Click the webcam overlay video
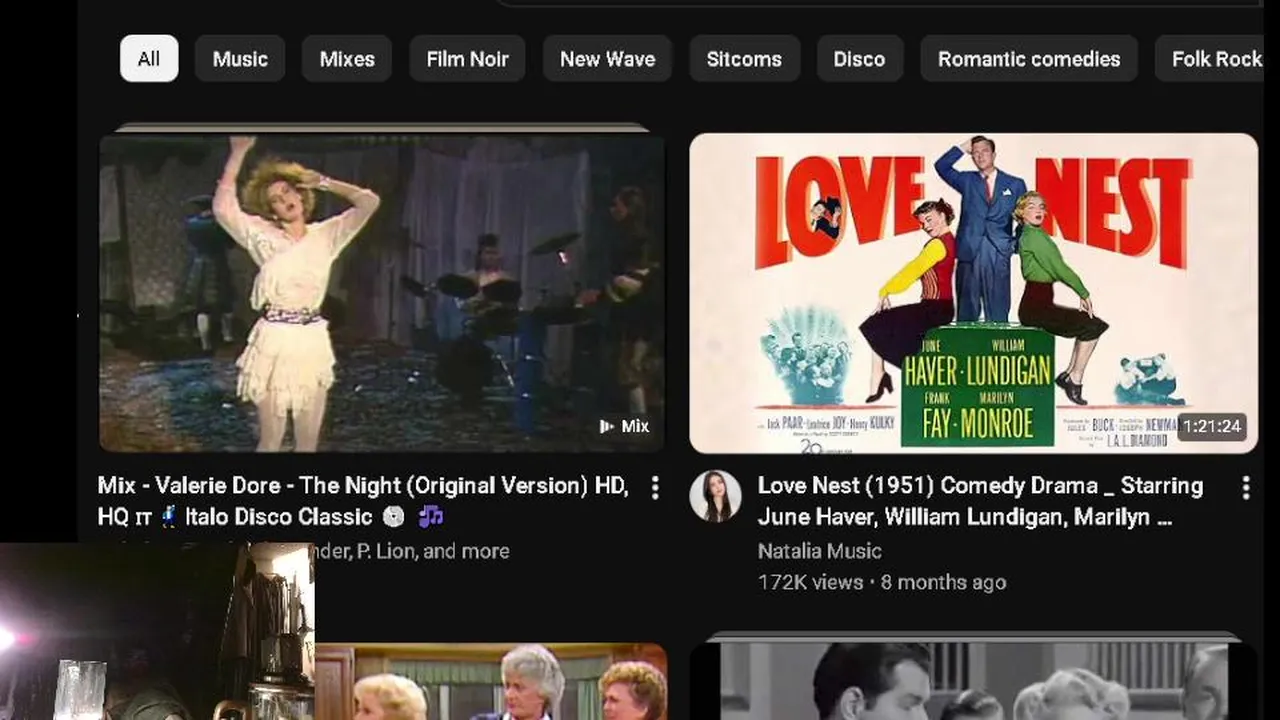The width and height of the screenshot is (1280, 720). tap(157, 632)
